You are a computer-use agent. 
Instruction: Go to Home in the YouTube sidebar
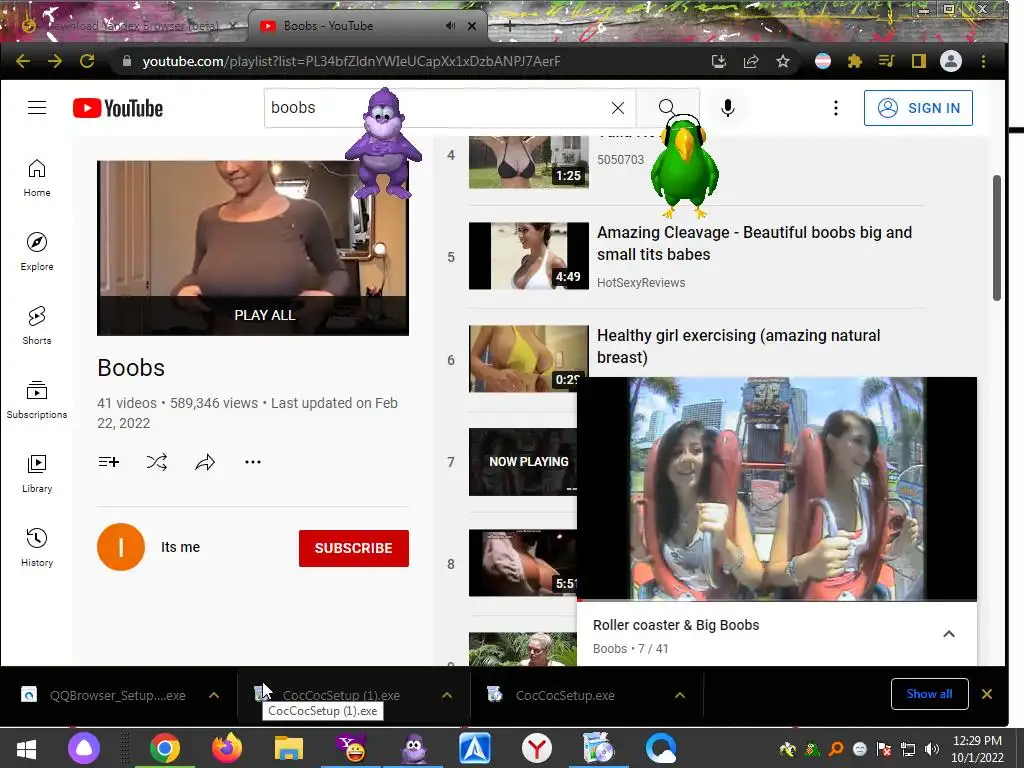(37, 178)
